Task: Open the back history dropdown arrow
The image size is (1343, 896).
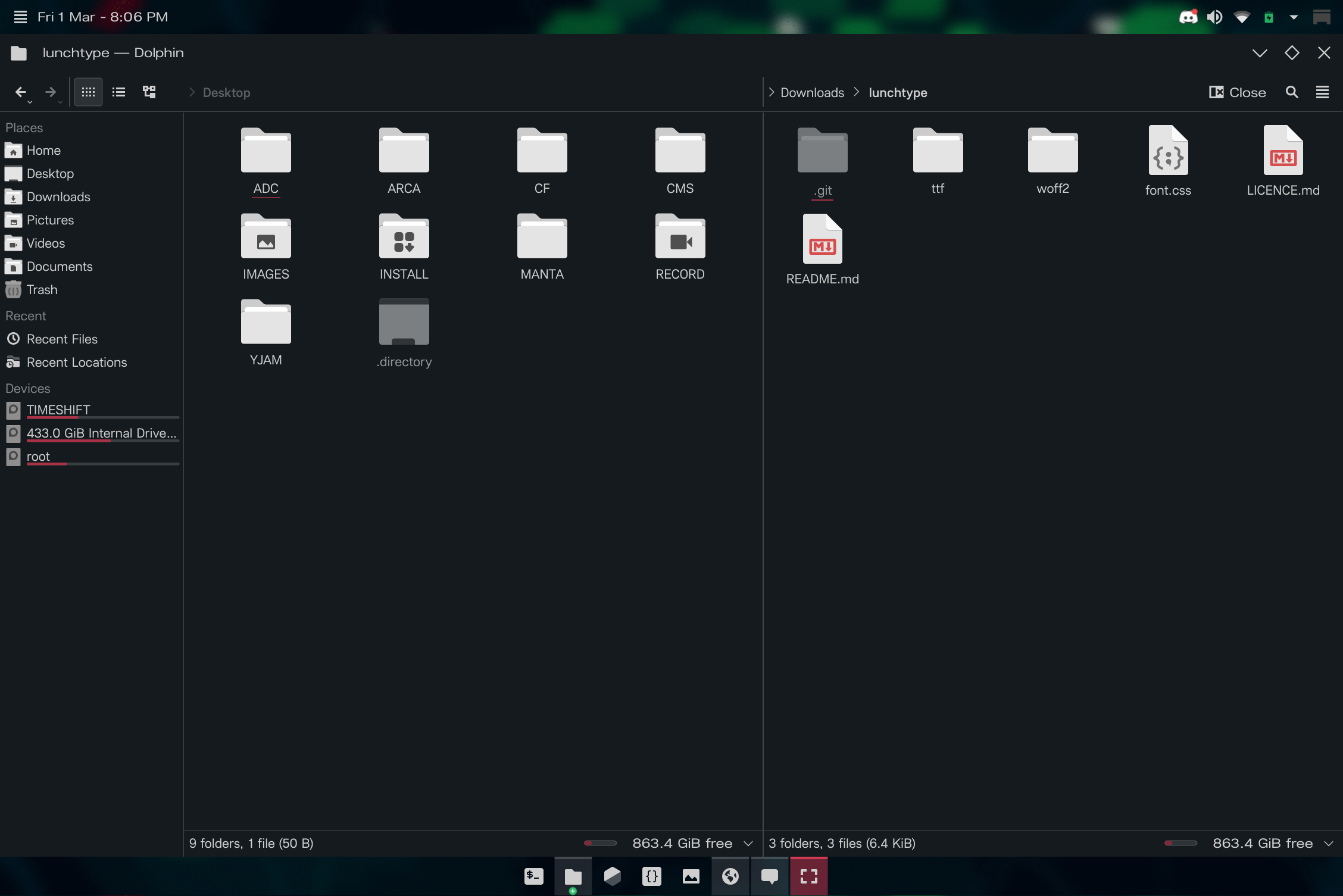Action: [x=30, y=102]
